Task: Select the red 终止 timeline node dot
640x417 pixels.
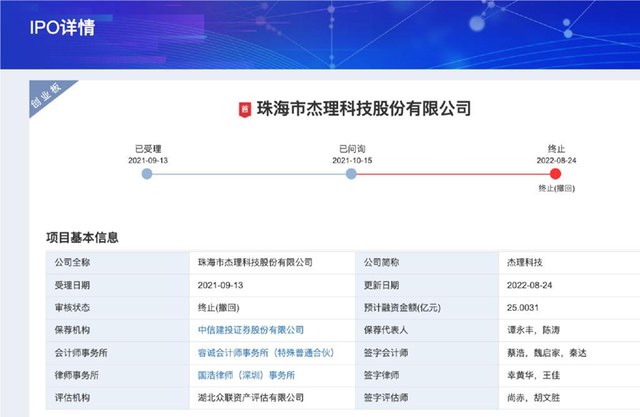Action: 555,174
